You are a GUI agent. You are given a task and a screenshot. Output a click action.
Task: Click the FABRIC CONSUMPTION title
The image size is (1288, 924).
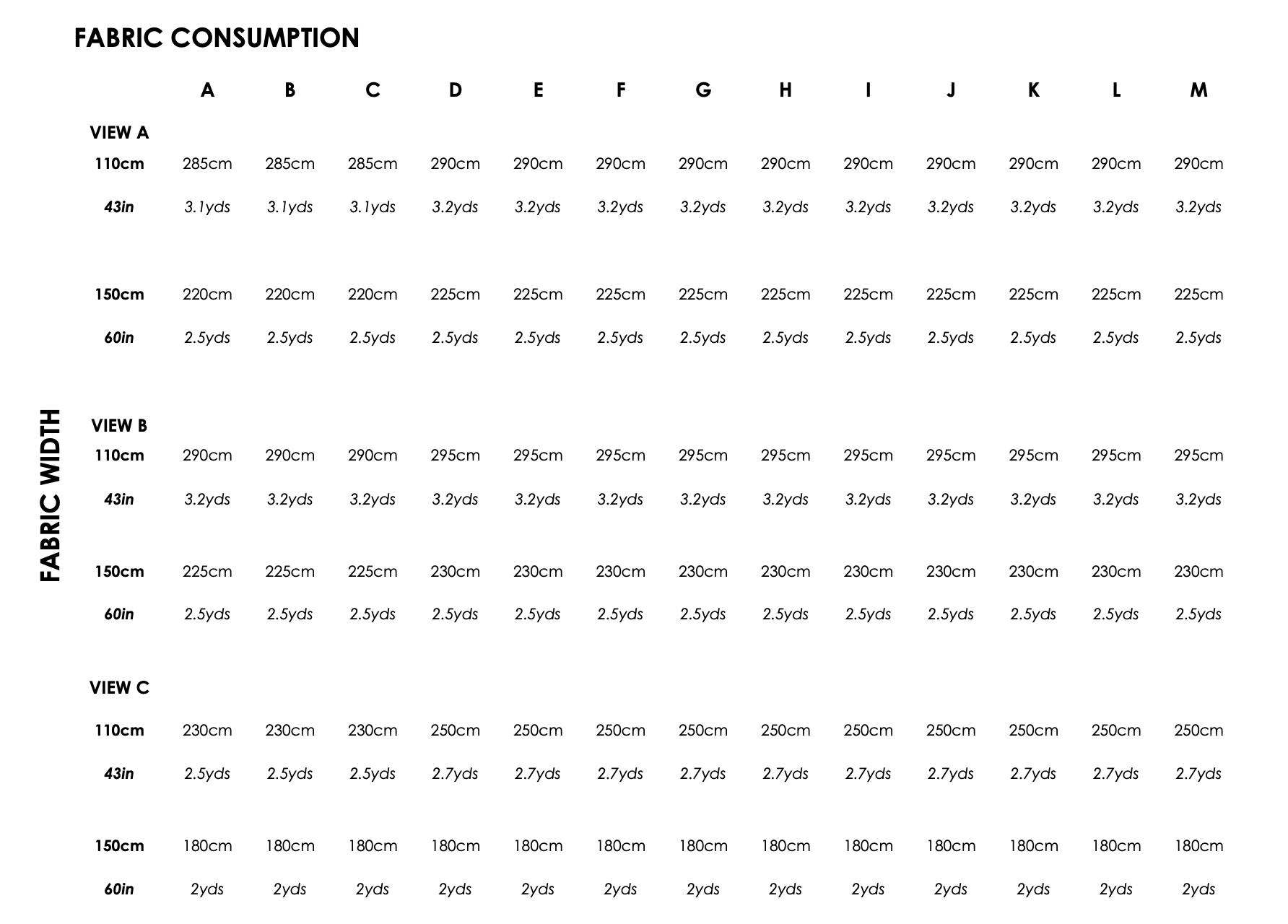point(217,38)
